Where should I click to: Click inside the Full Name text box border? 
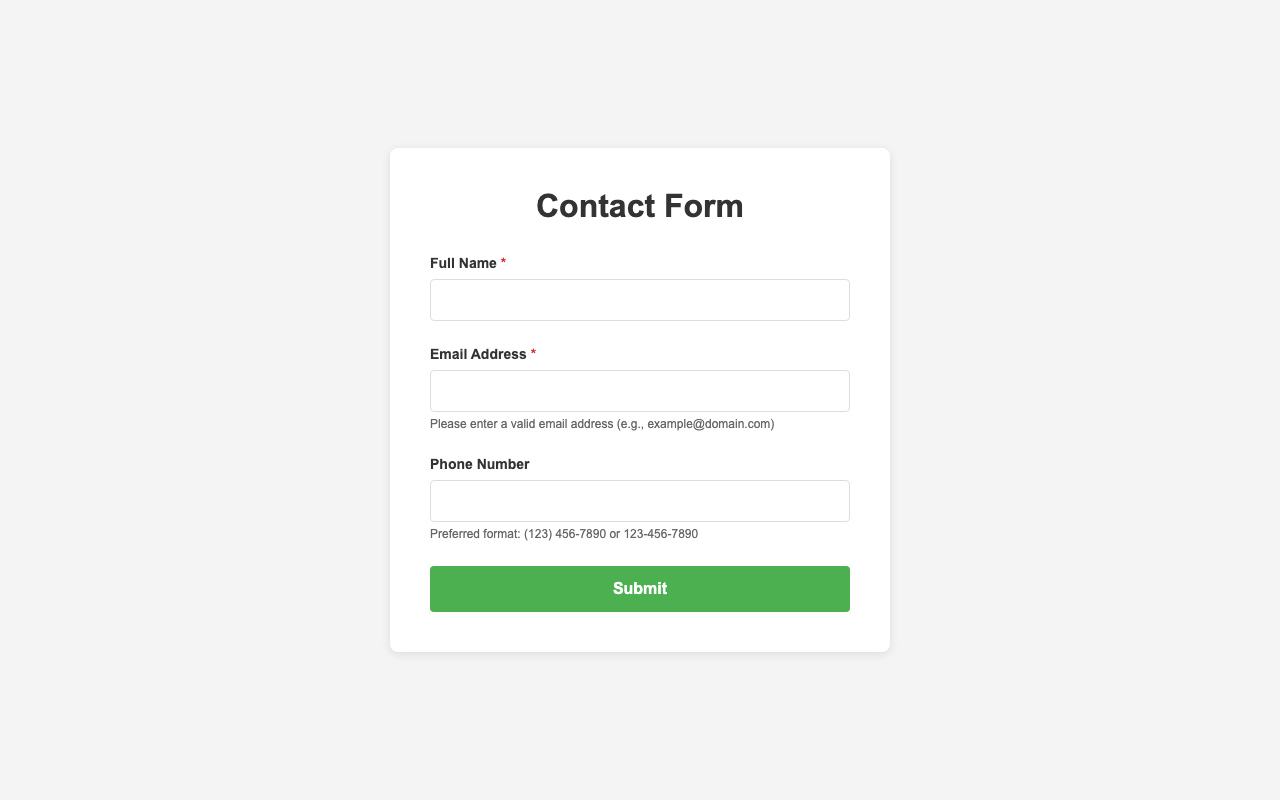tap(639, 299)
